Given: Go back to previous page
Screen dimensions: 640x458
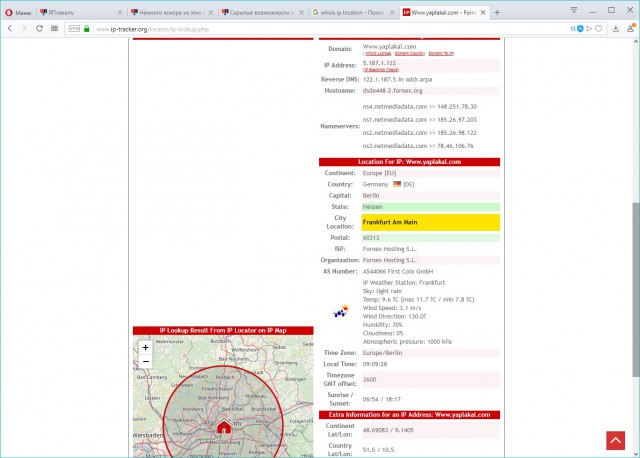Looking at the screenshot, I should point(10,29).
